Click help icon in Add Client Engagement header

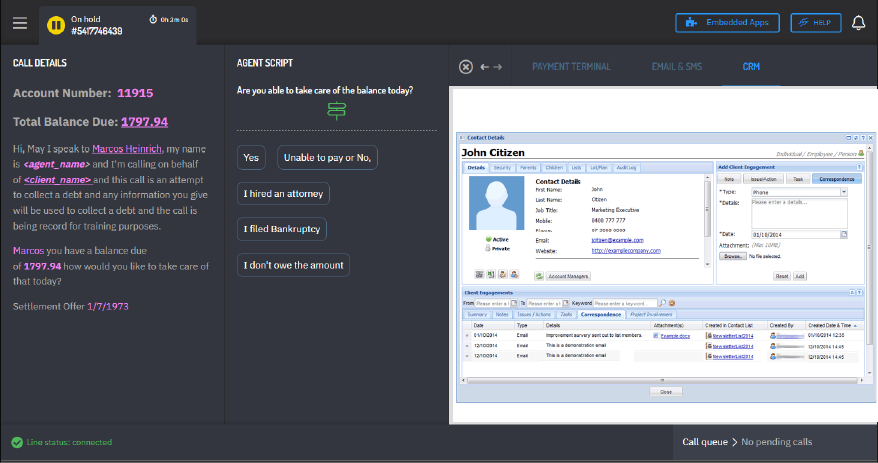click(859, 167)
